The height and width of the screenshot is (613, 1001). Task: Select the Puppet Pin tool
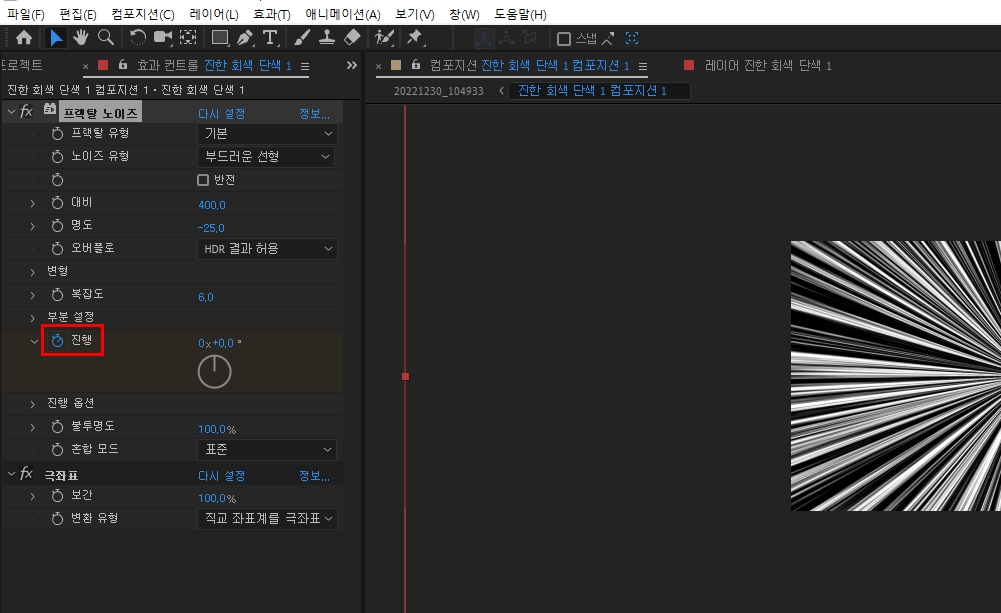(415, 38)
